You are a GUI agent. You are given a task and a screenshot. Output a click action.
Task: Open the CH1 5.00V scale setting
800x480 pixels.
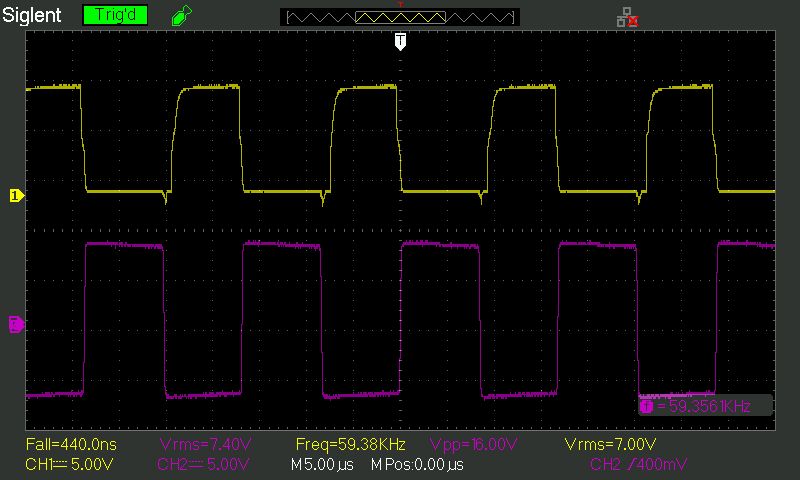[x=69, y=464]
